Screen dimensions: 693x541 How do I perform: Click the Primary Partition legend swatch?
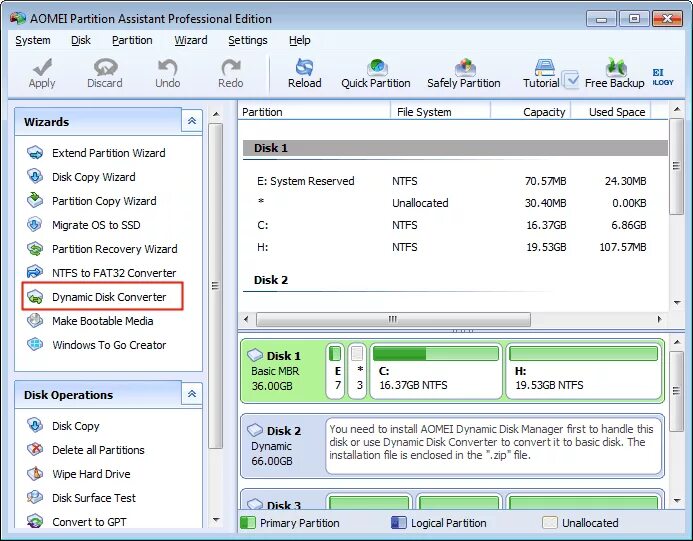[248, 523]
